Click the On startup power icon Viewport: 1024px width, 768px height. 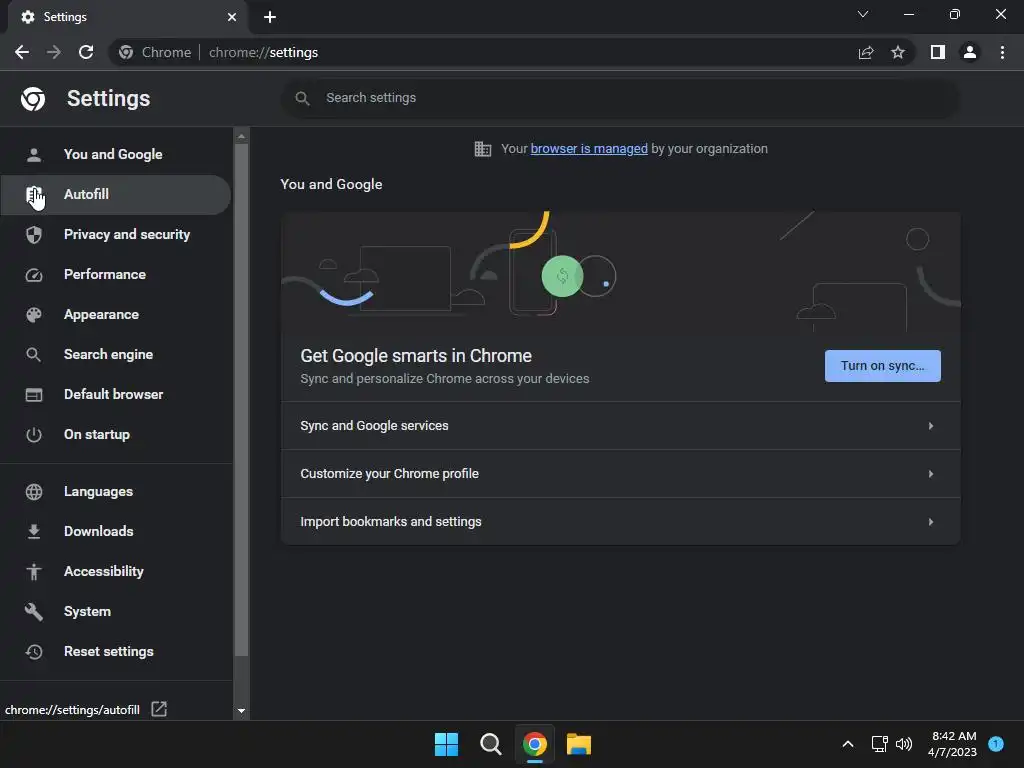tap(34, 435)
